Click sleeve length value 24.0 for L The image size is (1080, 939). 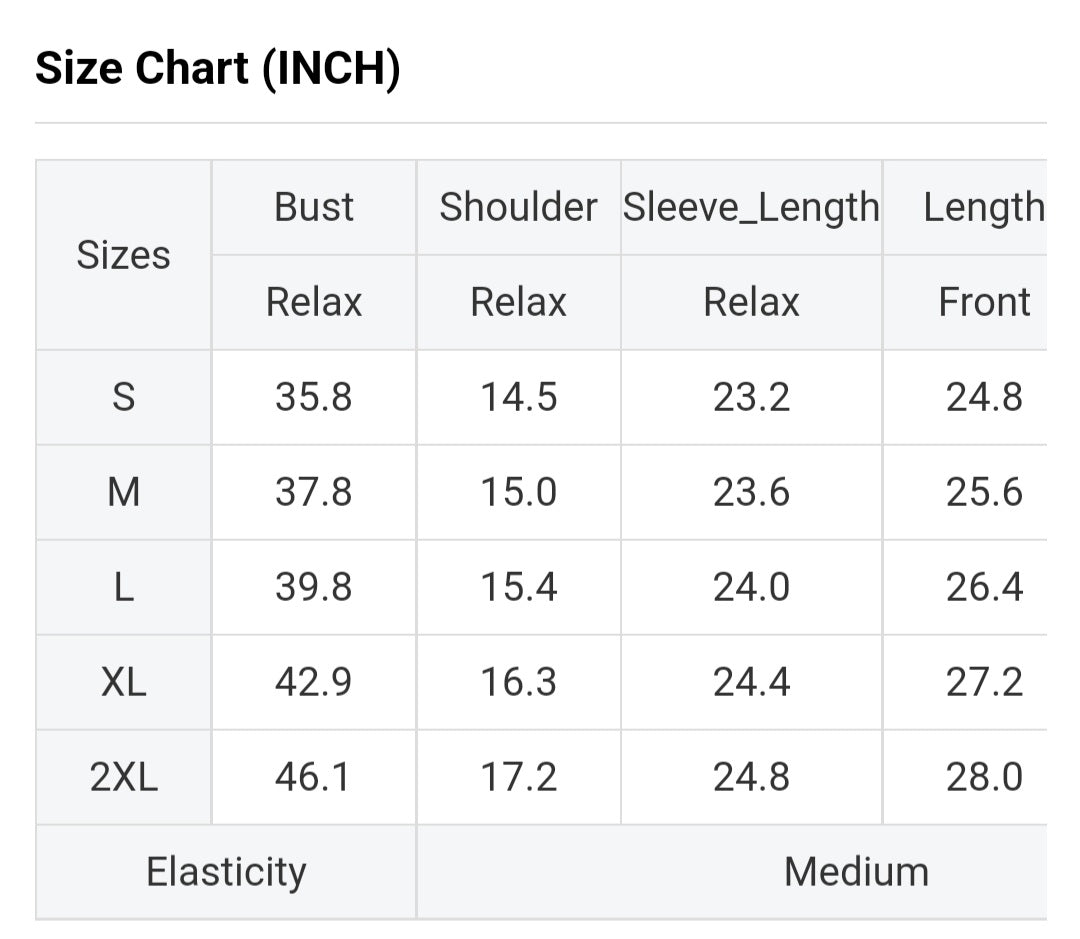751,587
